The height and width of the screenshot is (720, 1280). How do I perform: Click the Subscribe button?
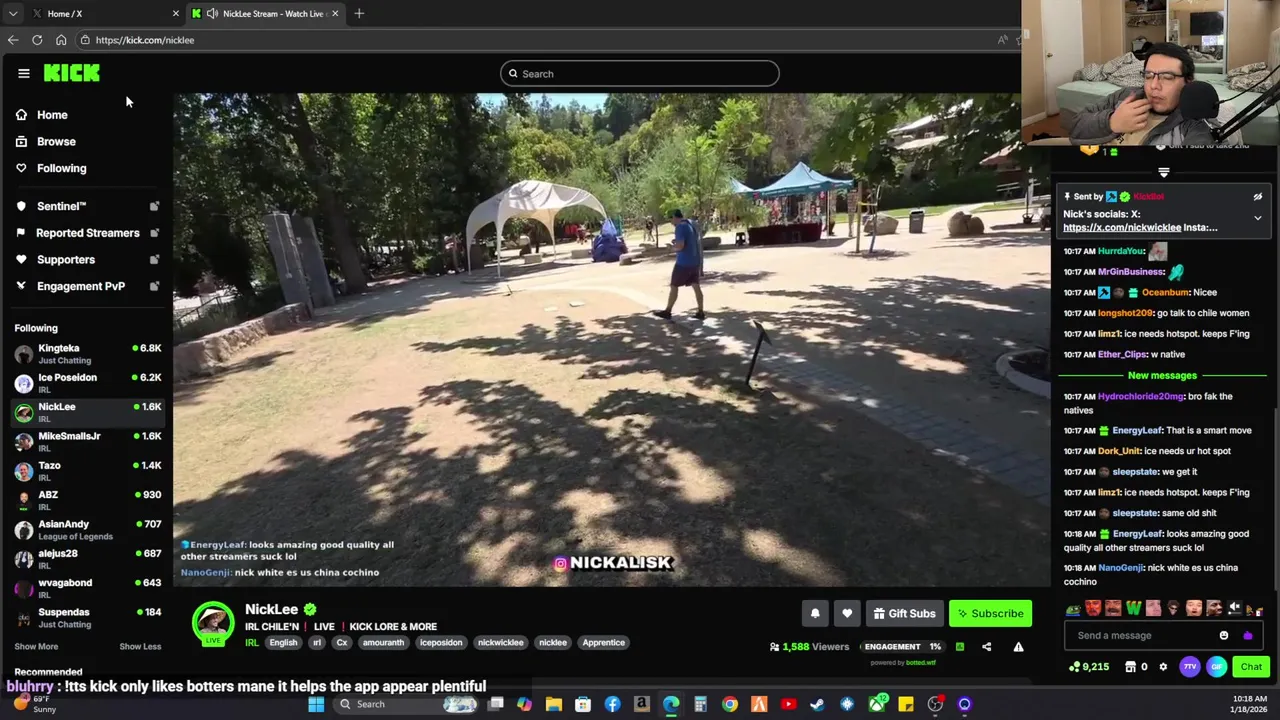click(x=990, y=613)
